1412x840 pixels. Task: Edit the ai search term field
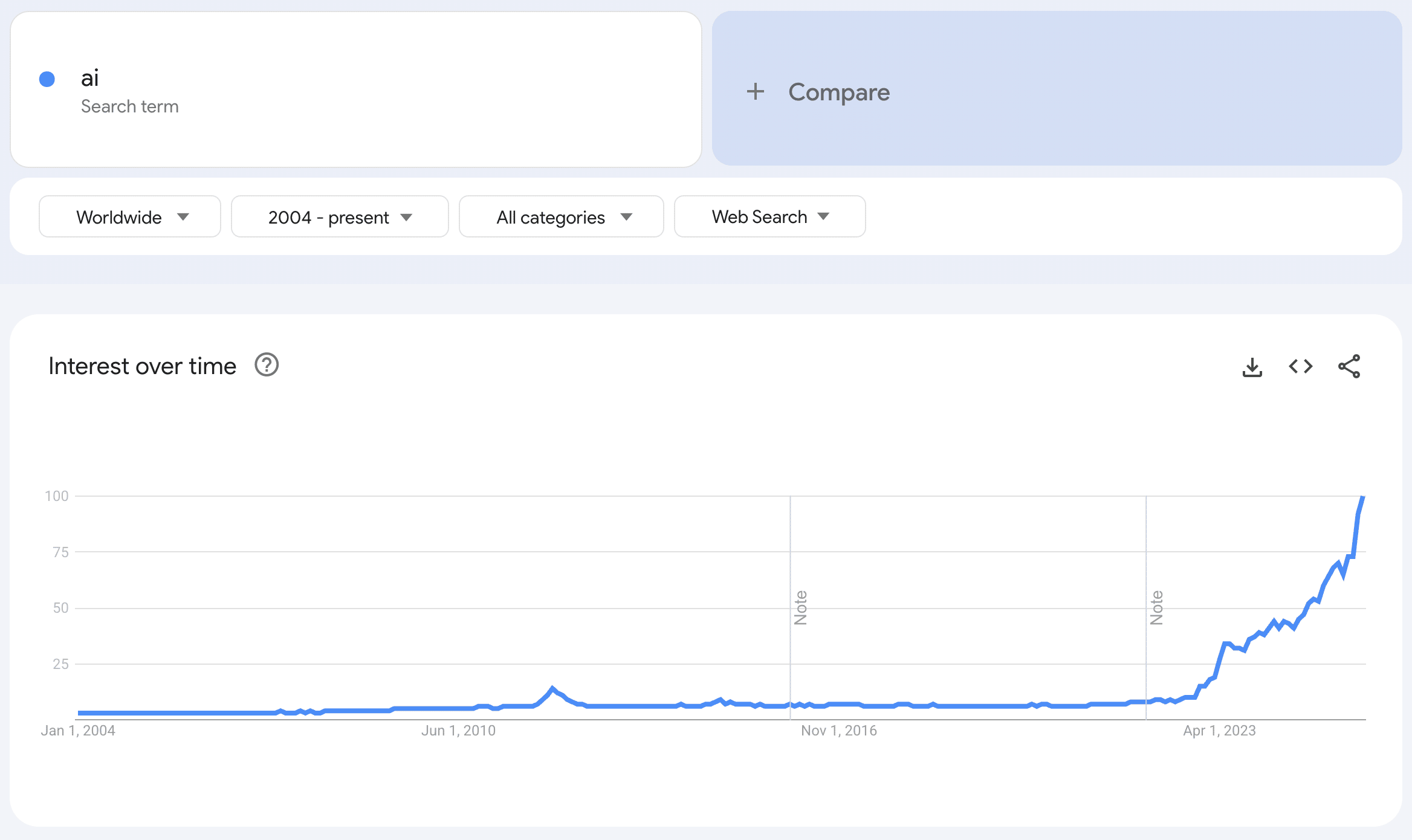pyautogui.click(x=91, y=79)
